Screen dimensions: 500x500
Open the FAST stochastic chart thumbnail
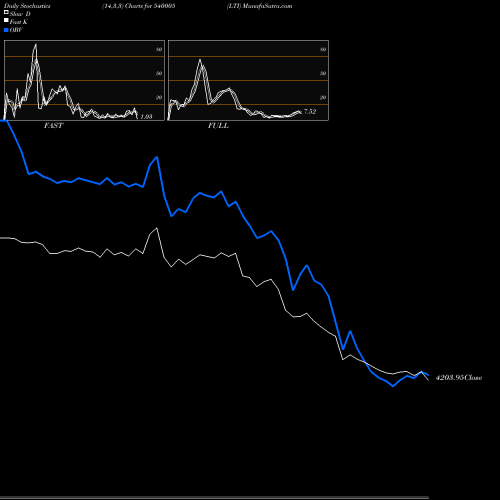[84, 80]
